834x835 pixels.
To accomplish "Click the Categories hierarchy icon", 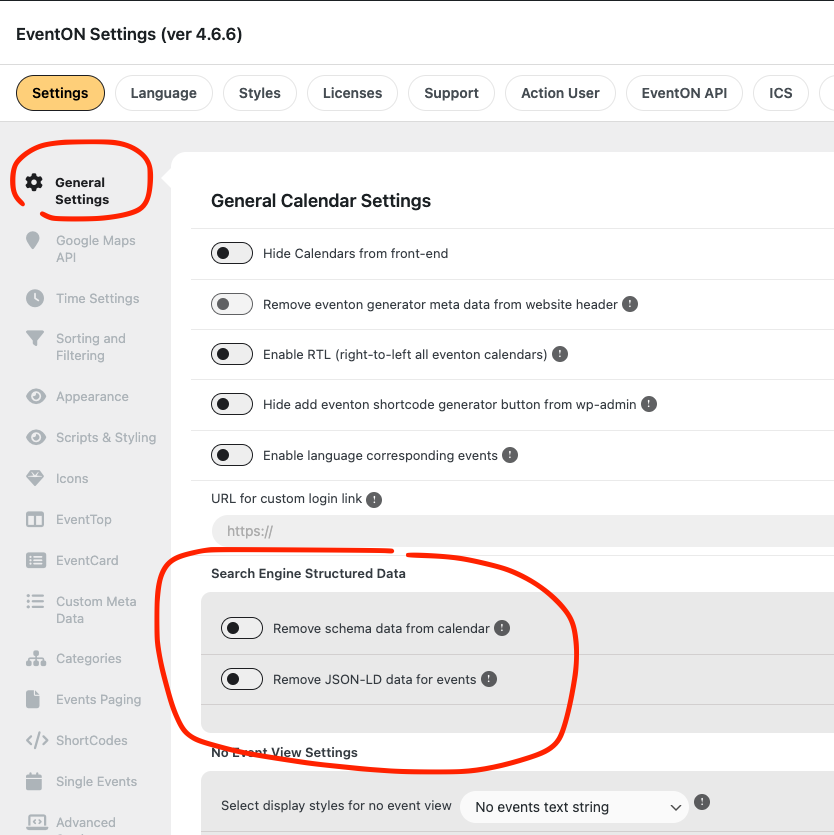I will [x=36, y=658].
